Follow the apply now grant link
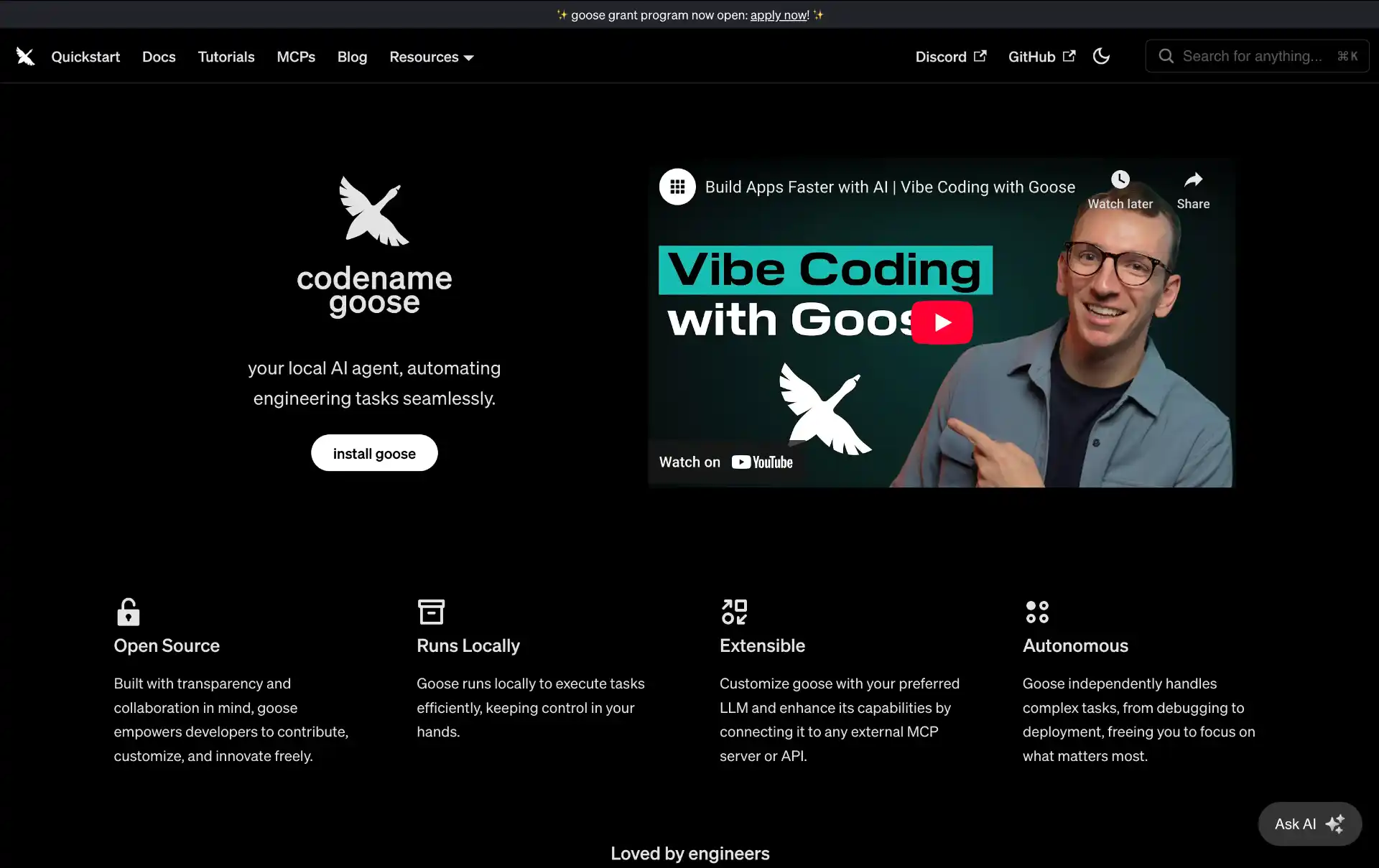Viewport: 1379px width, 868px height. (779, 15)
